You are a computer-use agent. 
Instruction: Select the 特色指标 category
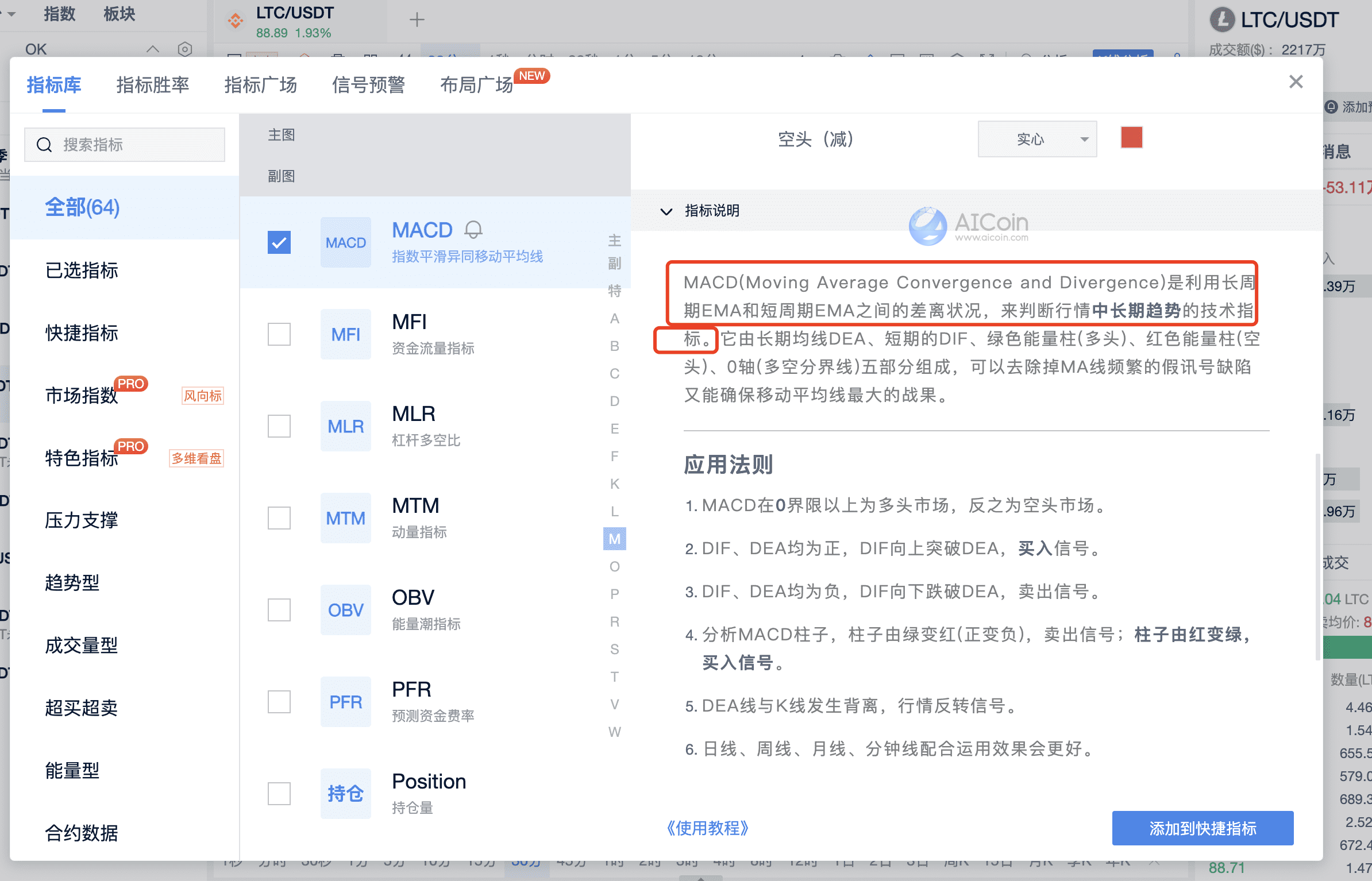(x=82, y=458)
